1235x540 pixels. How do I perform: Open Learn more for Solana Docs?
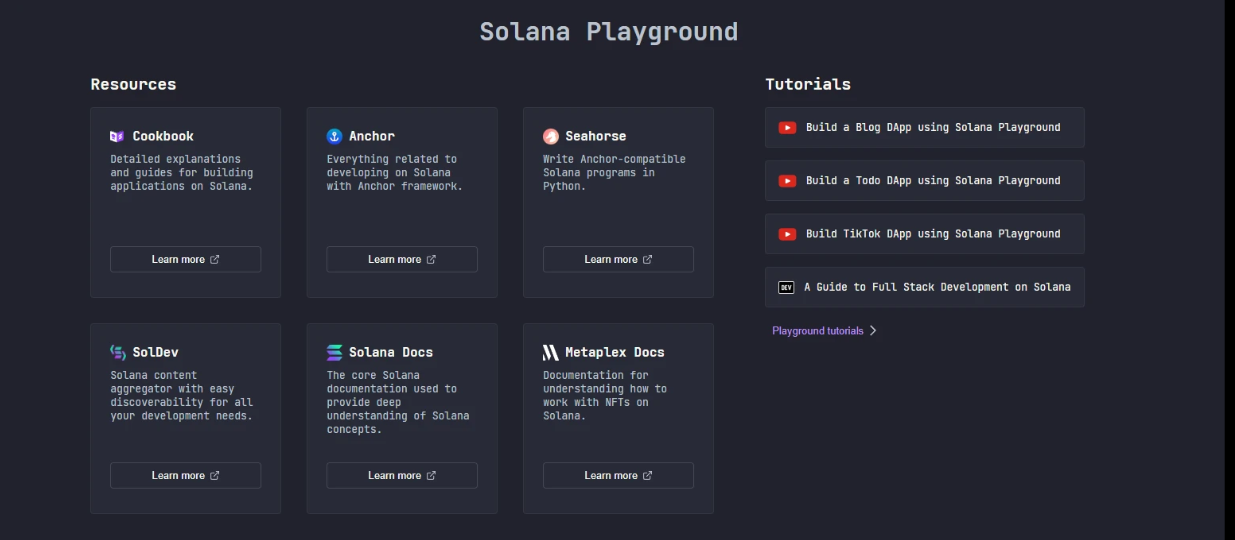402,475
